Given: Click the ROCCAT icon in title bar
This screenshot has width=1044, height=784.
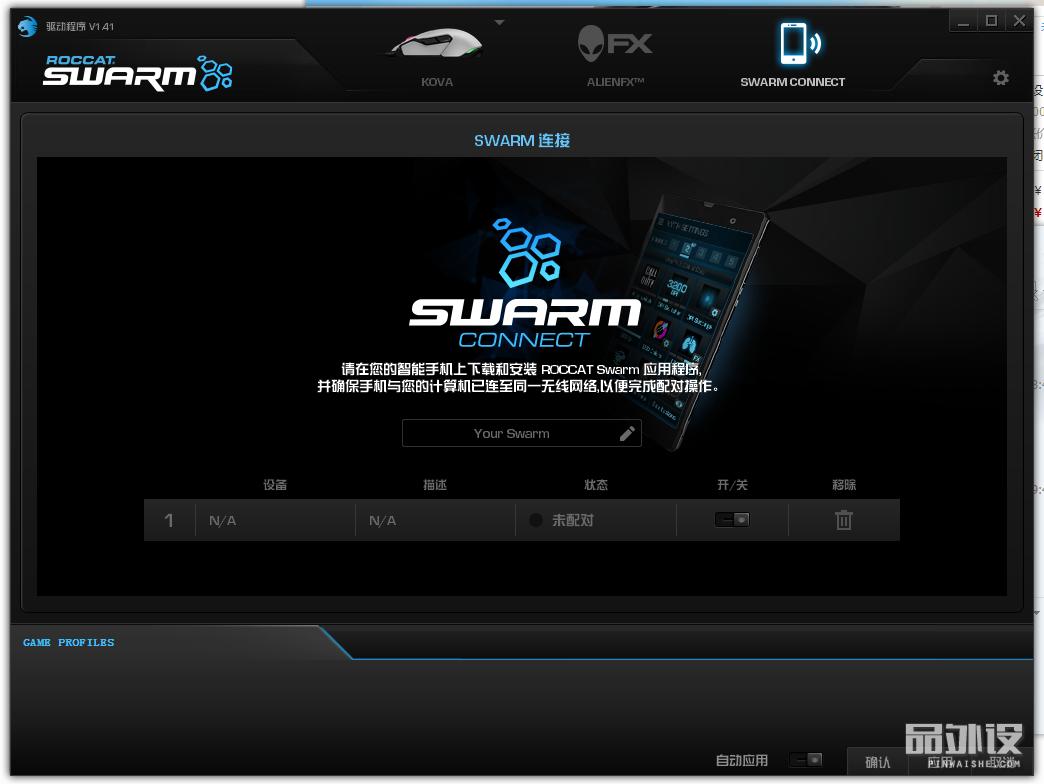Looking at the screenshot, I should tap(27, 27).
